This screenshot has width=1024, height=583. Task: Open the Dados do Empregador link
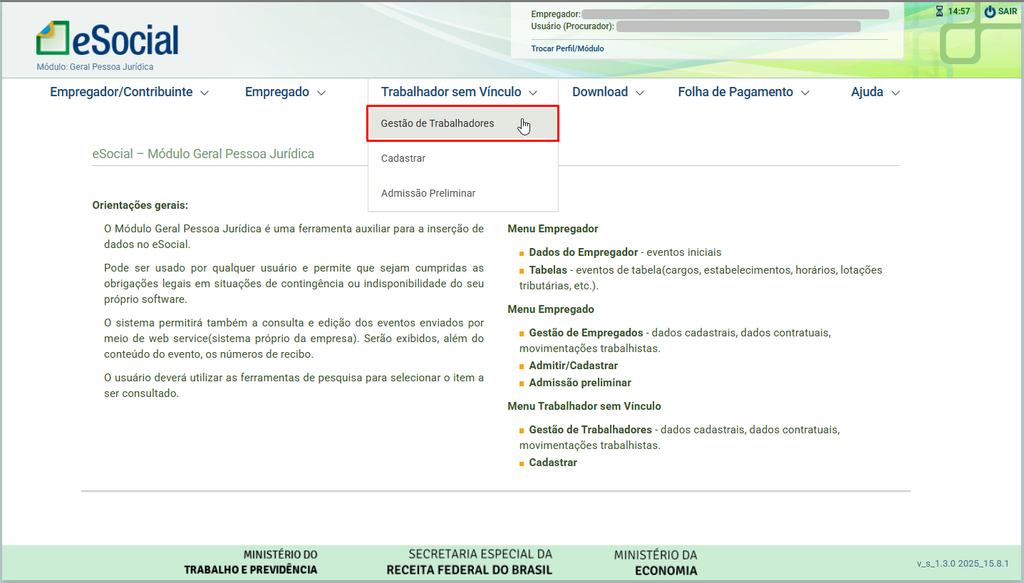point(583,252)
